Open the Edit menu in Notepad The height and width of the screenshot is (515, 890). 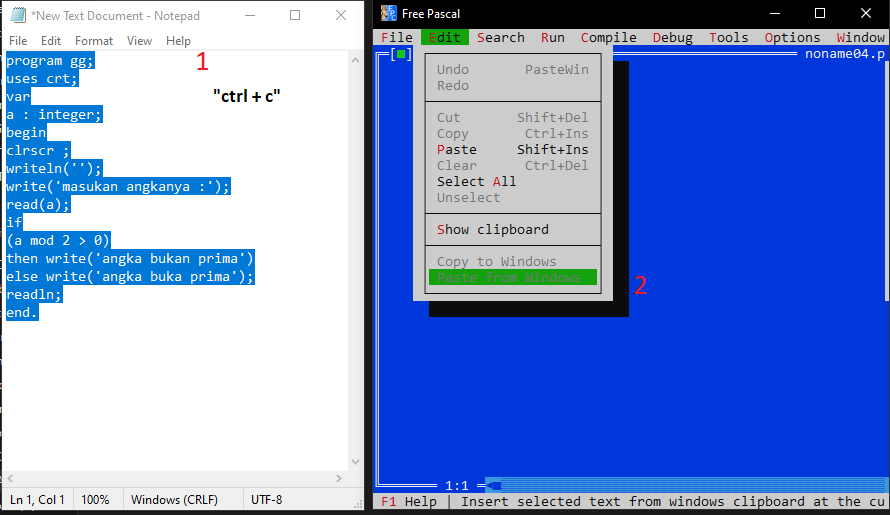click(51, 41)
